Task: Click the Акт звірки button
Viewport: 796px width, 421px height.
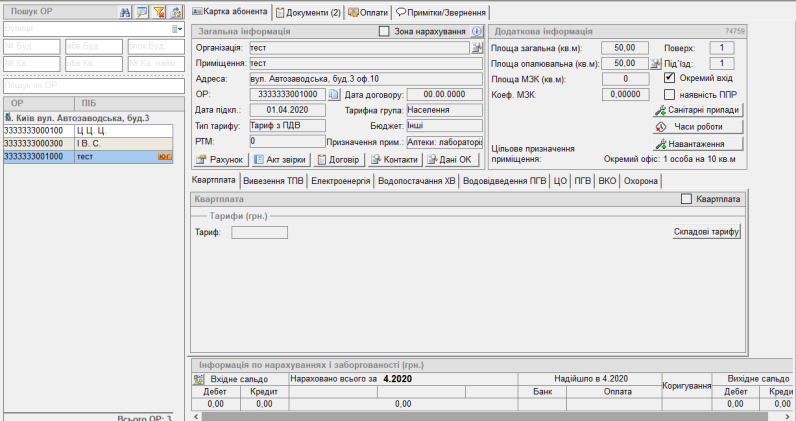Action: [x=279, y=159]
